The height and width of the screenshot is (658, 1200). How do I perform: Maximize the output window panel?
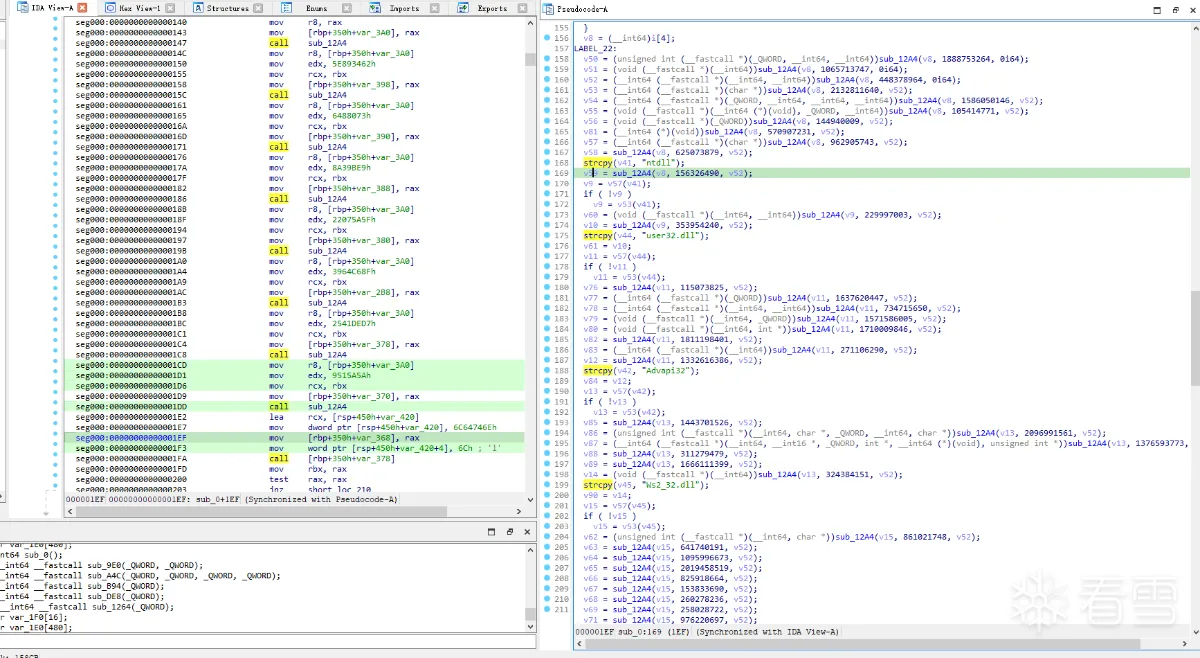tap(491, 531)
